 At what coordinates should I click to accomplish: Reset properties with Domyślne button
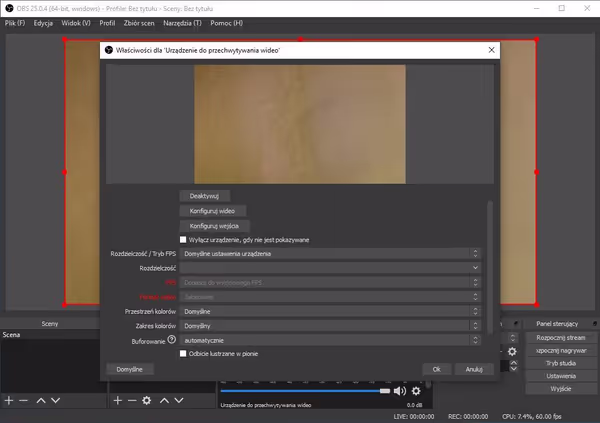[x=130, y=369]
